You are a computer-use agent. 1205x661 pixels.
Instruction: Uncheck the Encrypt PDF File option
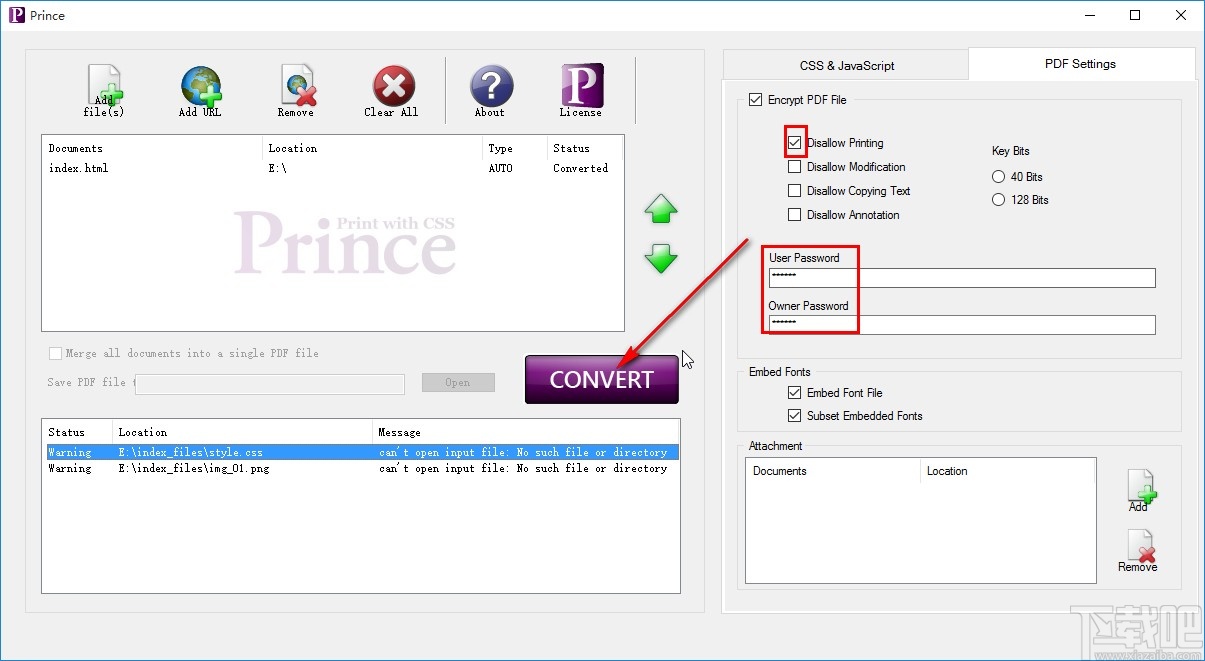click(757, 100)
